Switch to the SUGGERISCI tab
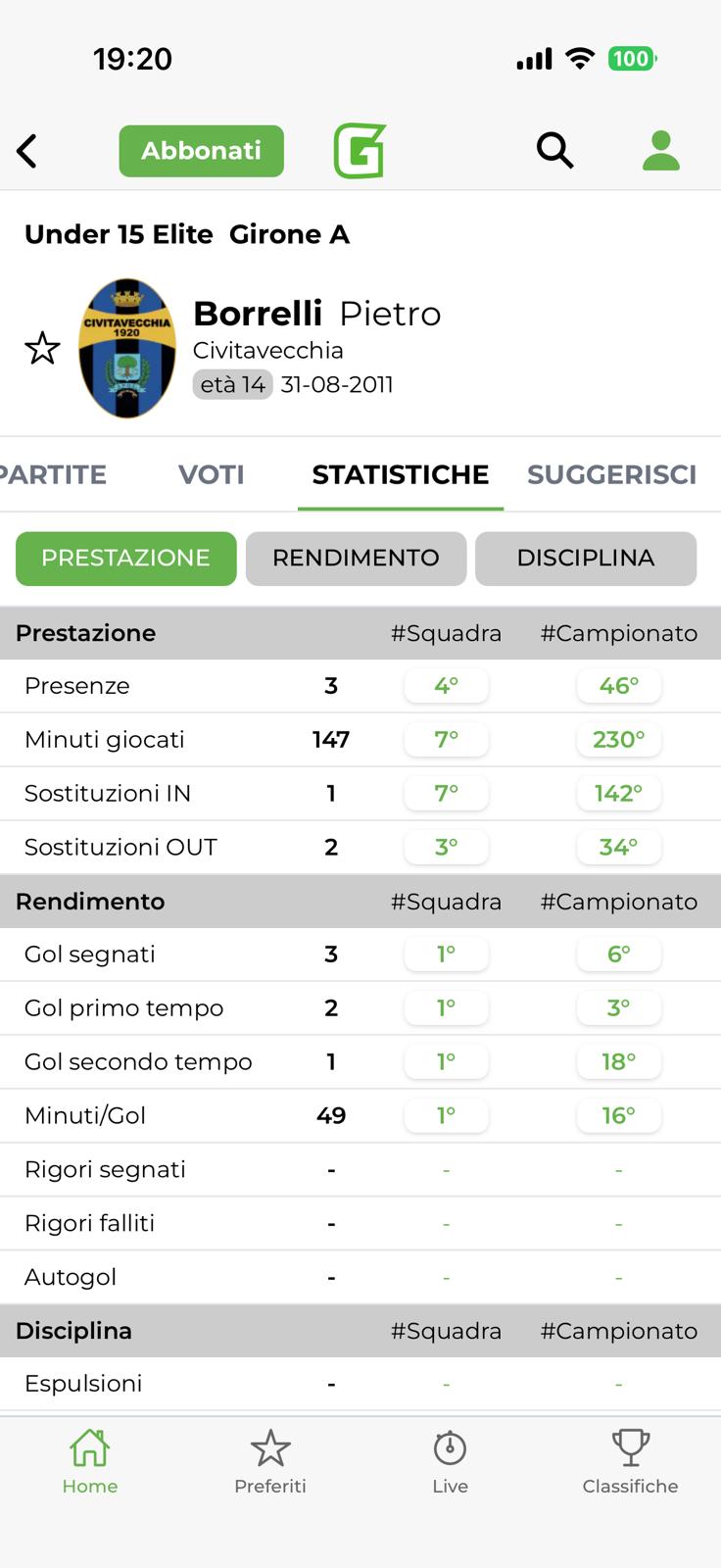Viewport: 721px width, 1568px height. pyautogui.click(x=611, y=474)
